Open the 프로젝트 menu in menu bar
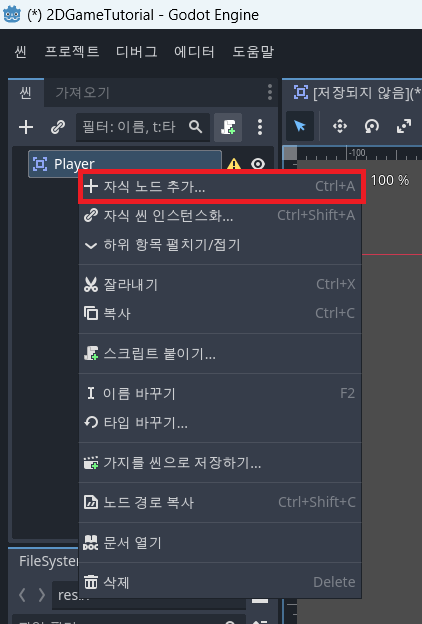 72,52
